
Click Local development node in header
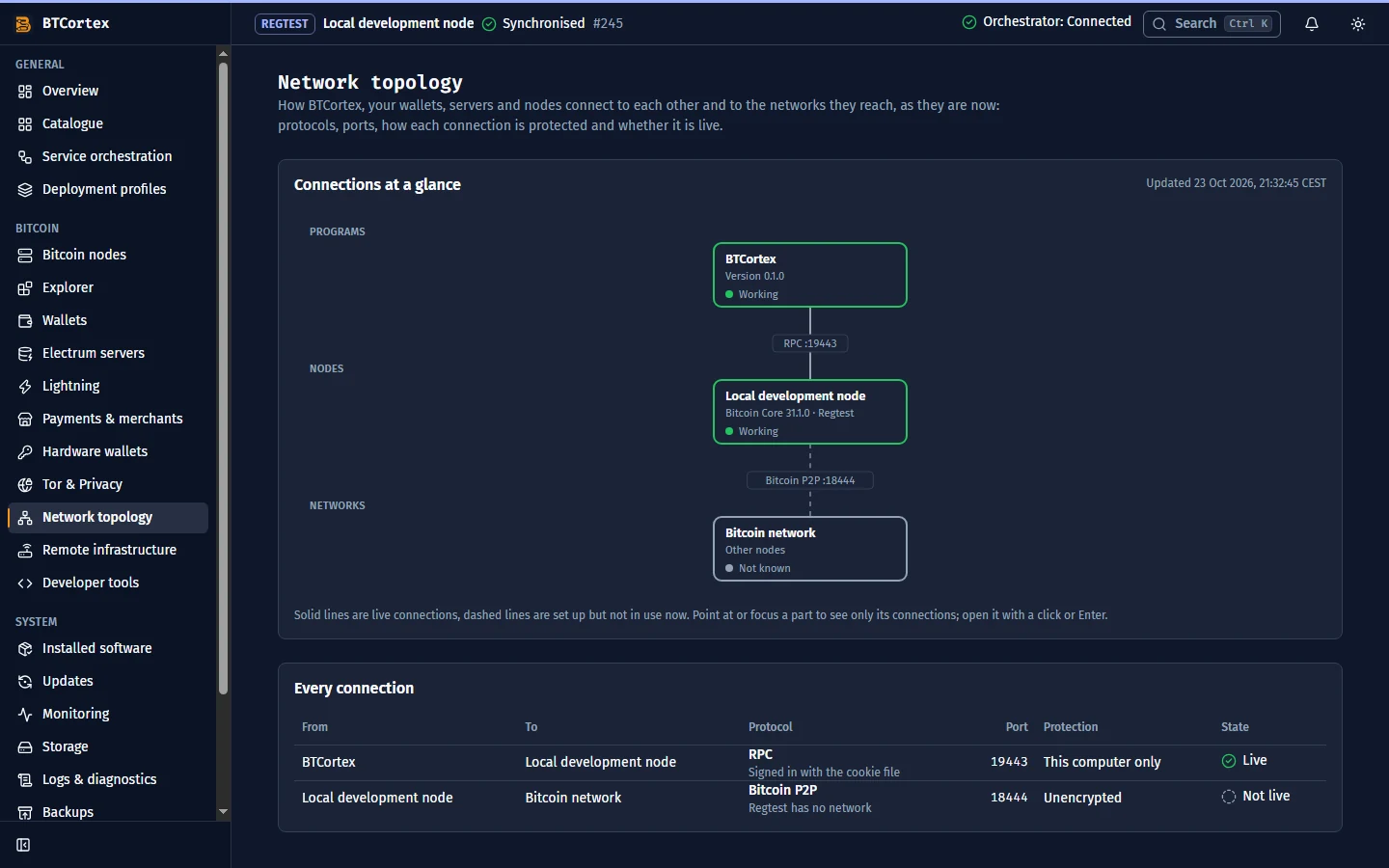coord(398,23)
